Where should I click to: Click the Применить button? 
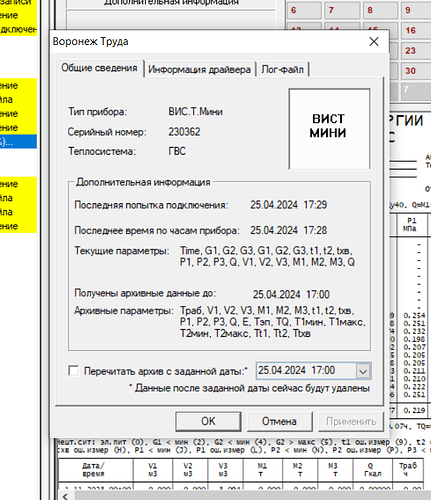[351, 421]
